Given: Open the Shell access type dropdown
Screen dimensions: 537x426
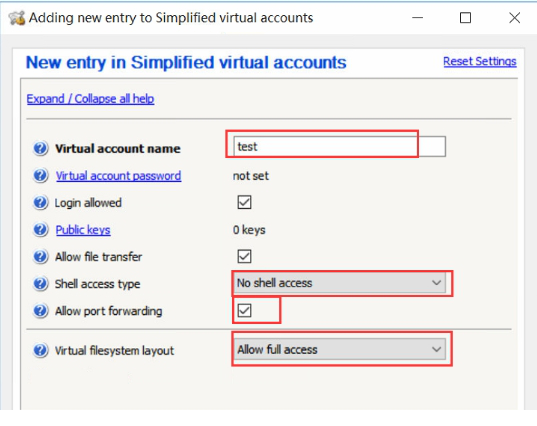Looking at the screenshot, I should tap(340, 283).
